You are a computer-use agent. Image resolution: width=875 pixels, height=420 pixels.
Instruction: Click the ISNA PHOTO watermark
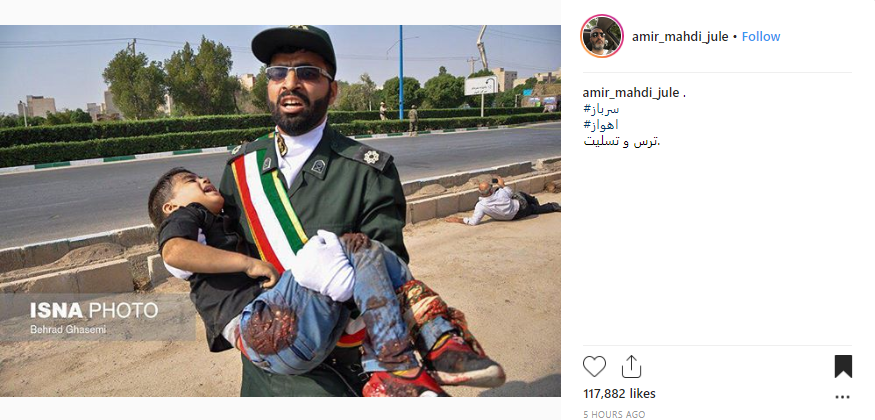(94, 311)
